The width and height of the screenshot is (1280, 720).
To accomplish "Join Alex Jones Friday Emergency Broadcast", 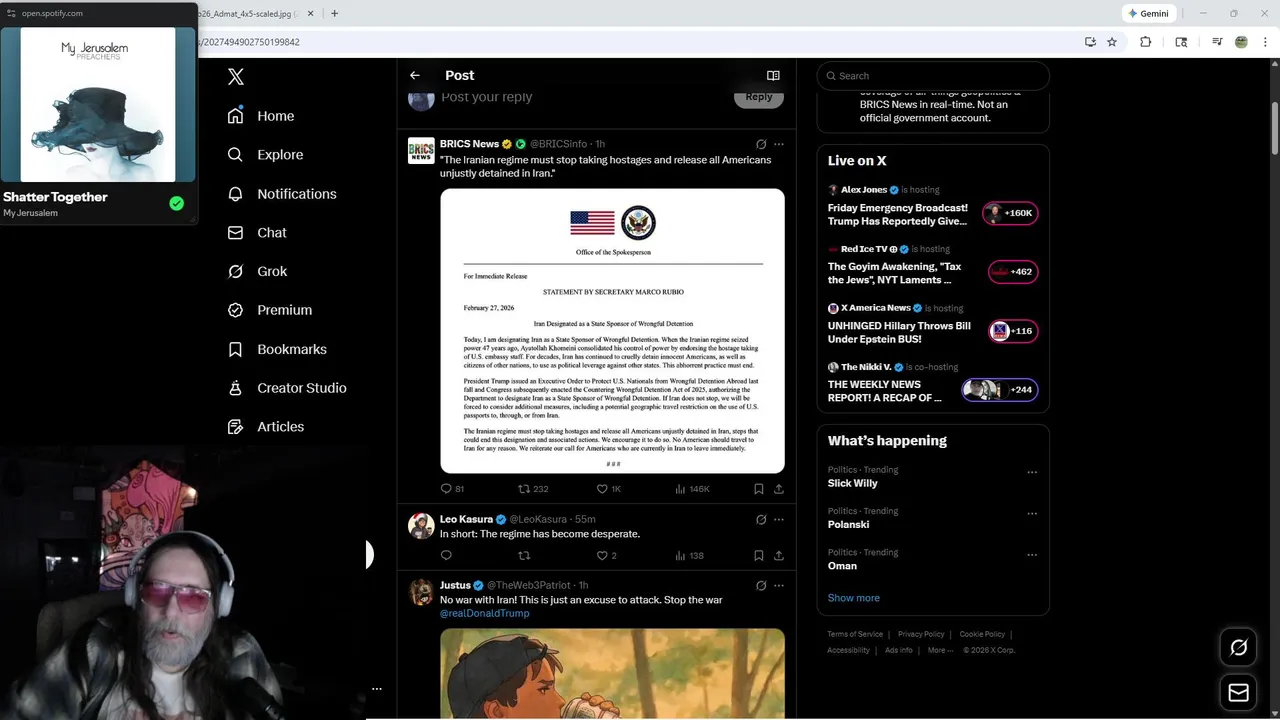I will [1011, 213].
